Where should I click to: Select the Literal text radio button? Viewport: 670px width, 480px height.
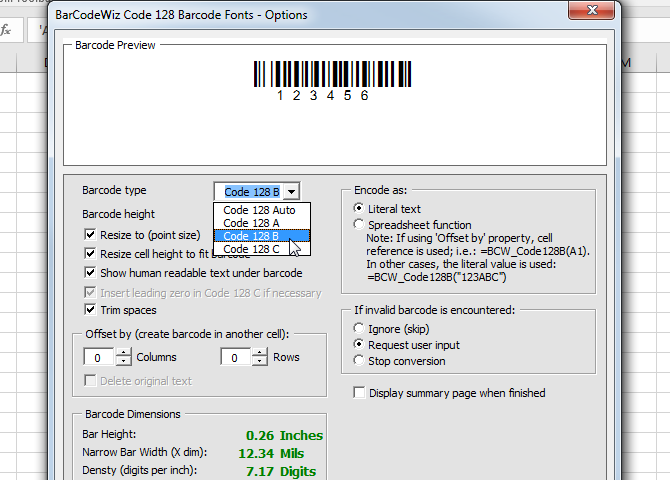click(x=359, y=208)
